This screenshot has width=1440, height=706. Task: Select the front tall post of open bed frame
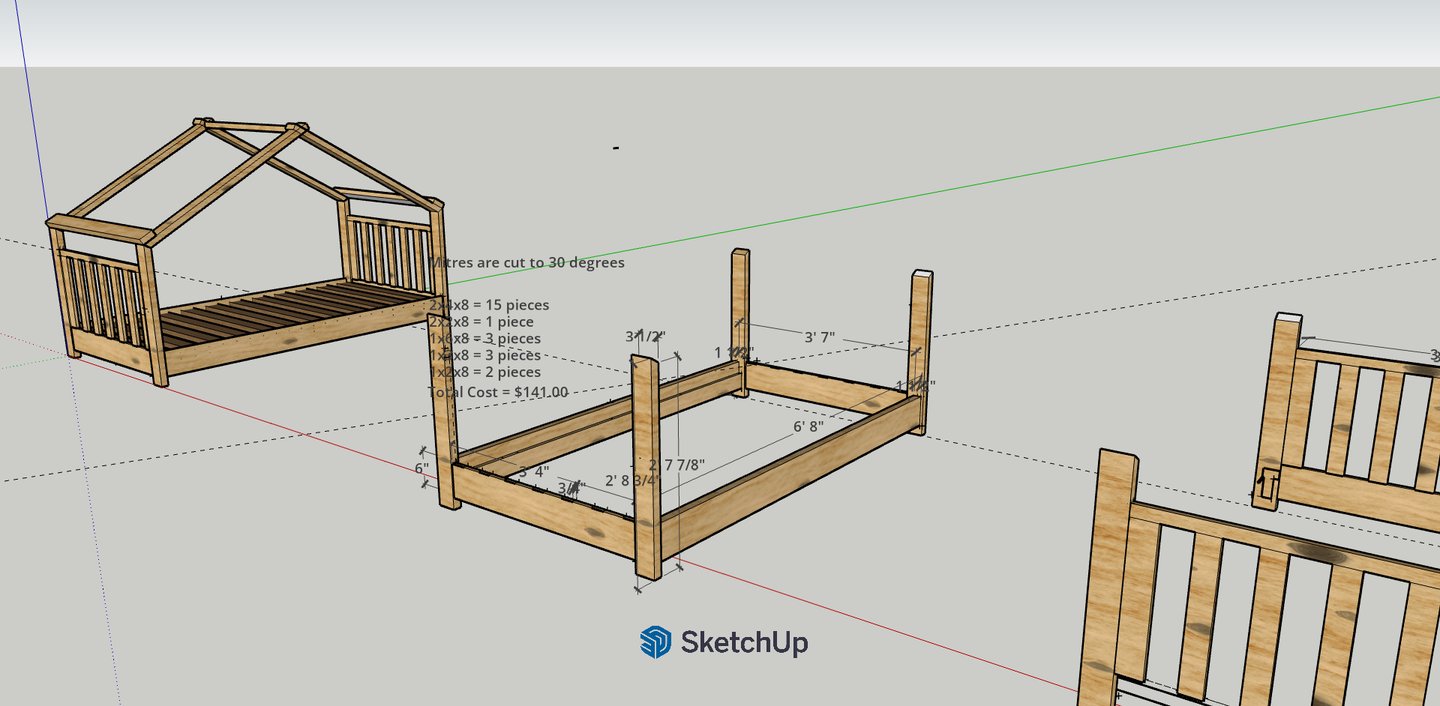point(647,467)
